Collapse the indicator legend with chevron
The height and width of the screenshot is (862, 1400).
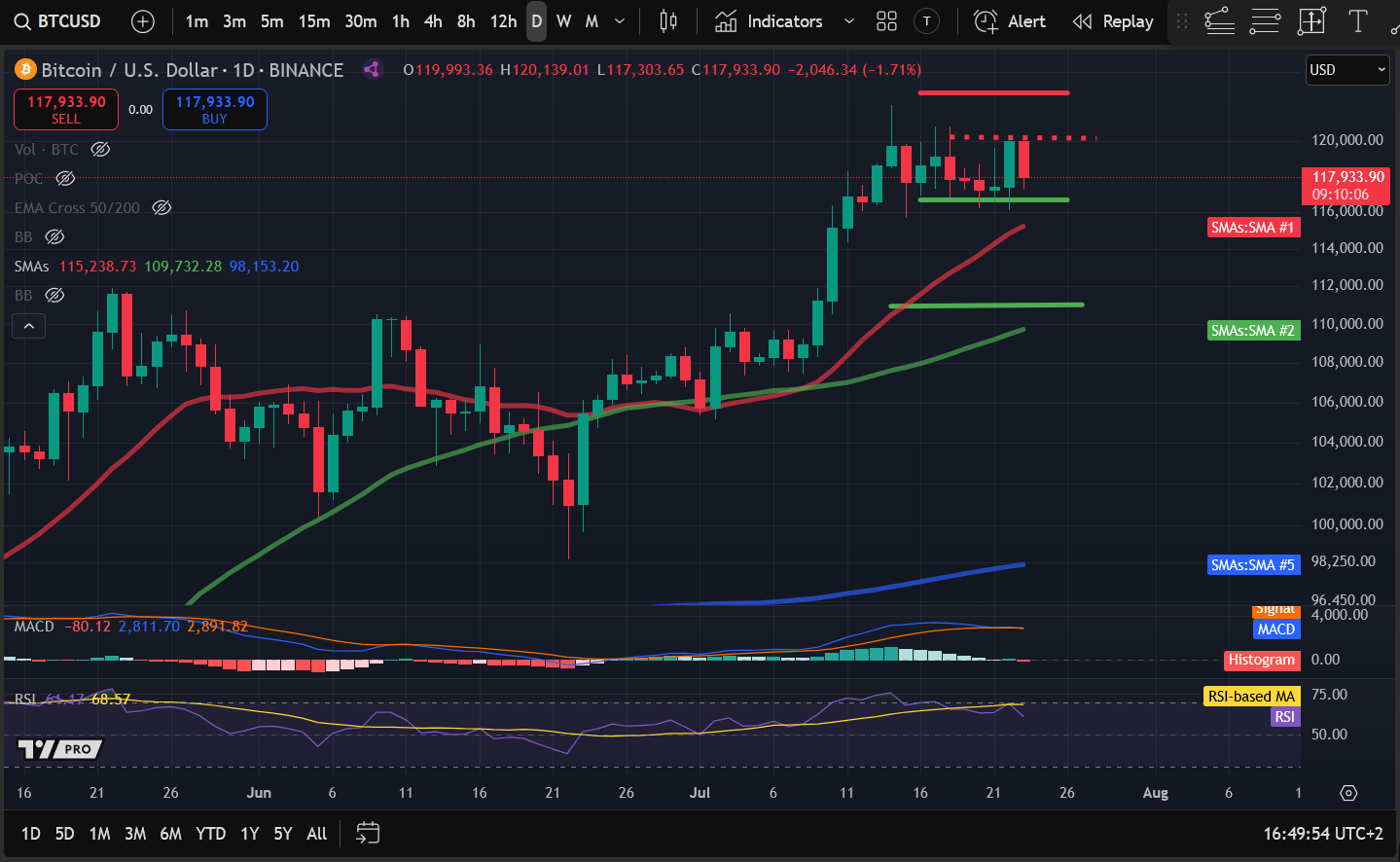29,326
